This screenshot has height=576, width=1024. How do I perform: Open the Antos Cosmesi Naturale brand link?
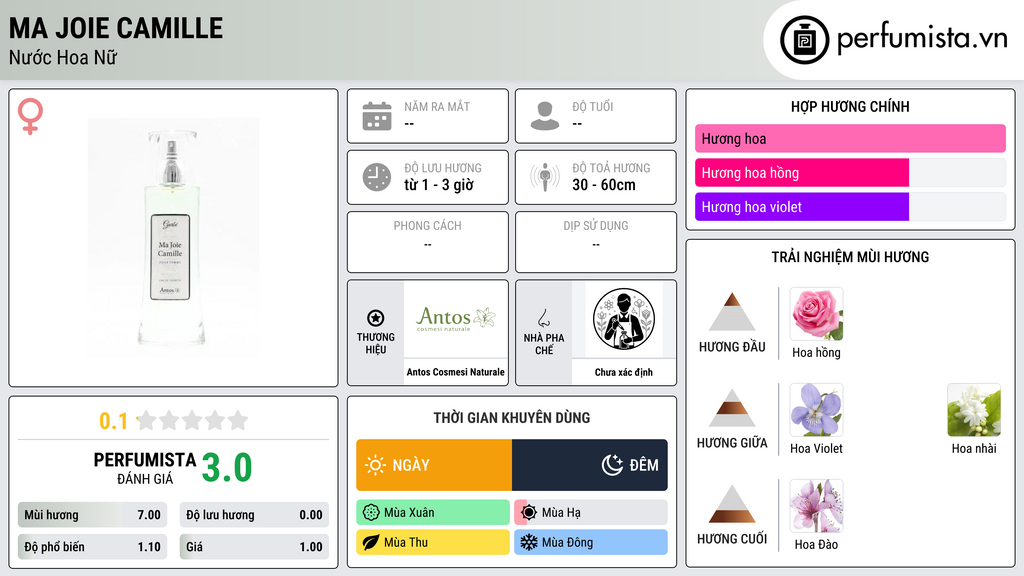(456, 372)
